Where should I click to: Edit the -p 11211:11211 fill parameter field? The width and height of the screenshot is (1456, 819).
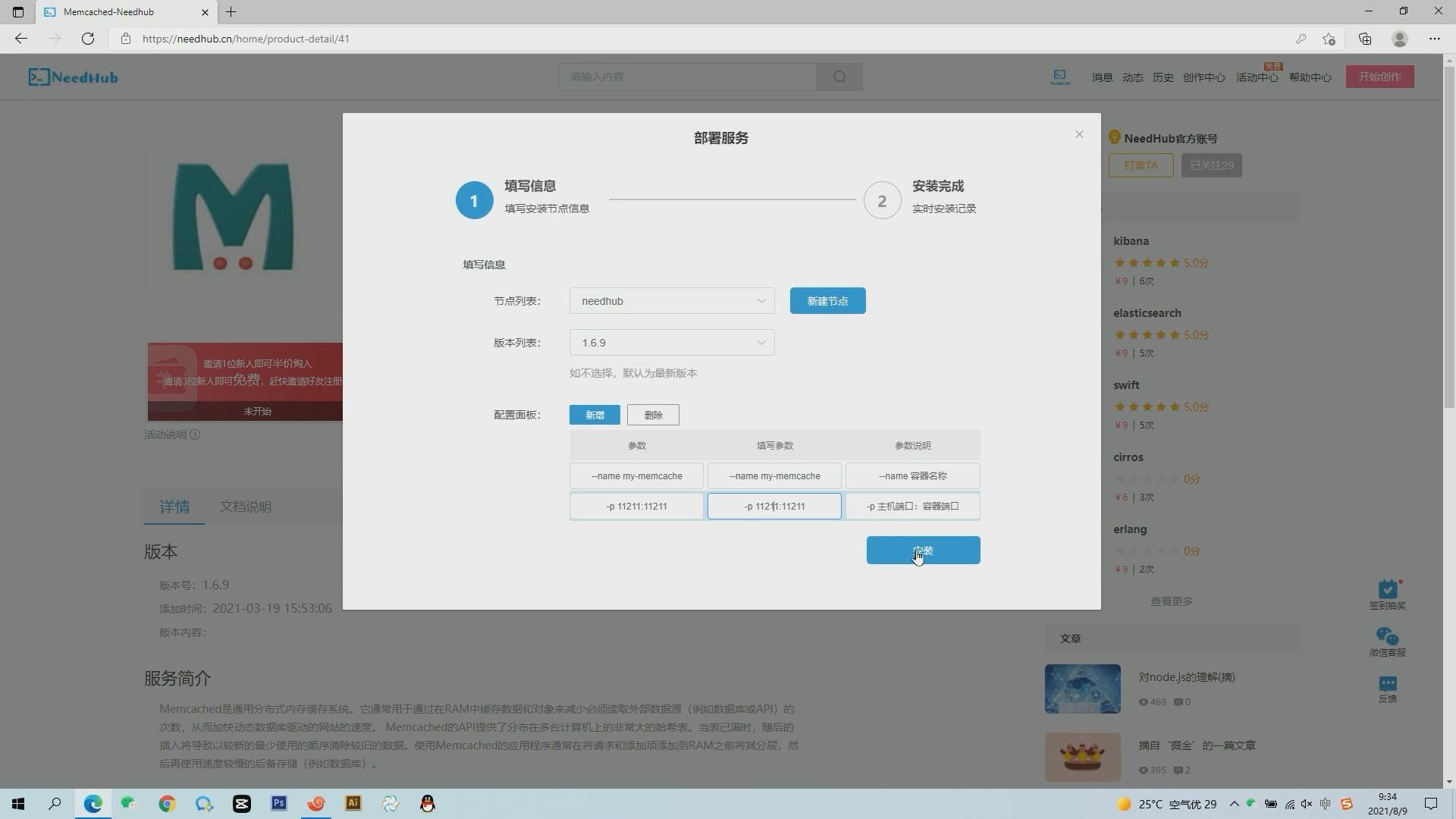click(774, 507)
